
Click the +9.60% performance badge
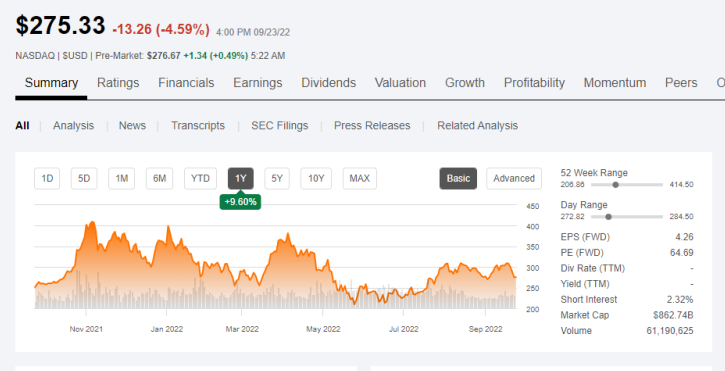(x=240, y=202)
